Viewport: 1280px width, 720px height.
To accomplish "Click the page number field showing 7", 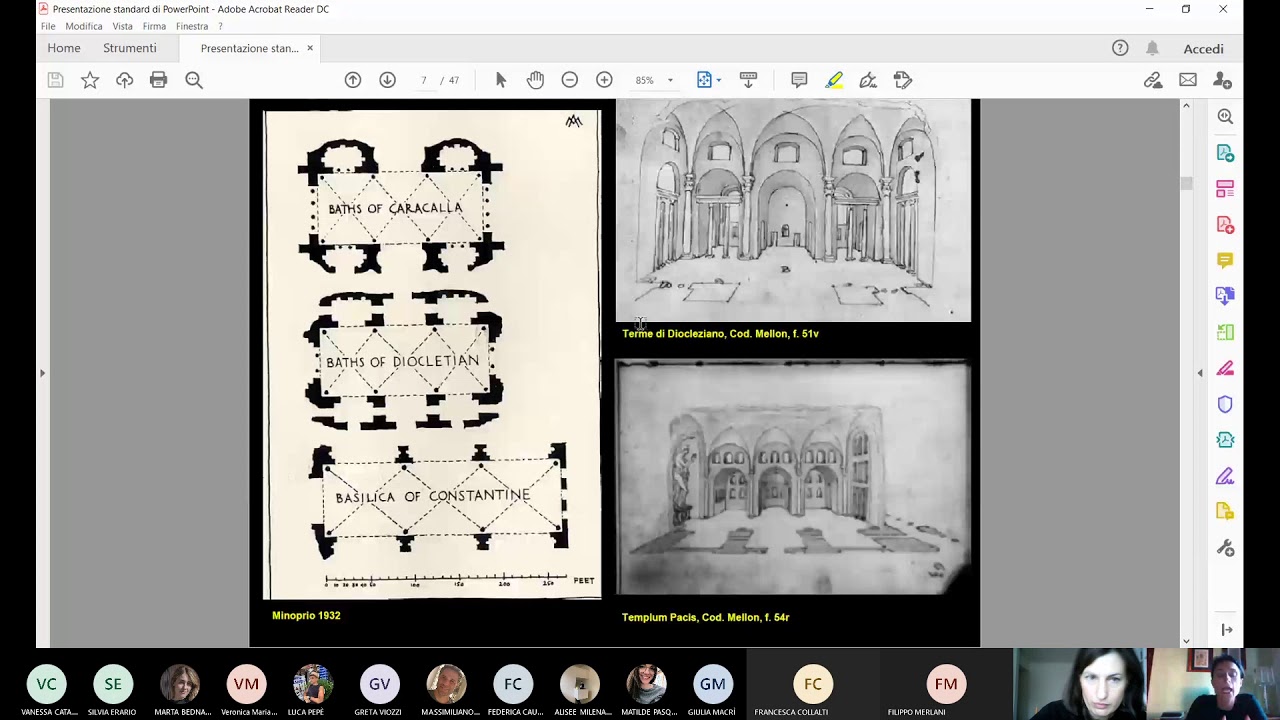I will [423, 80].
